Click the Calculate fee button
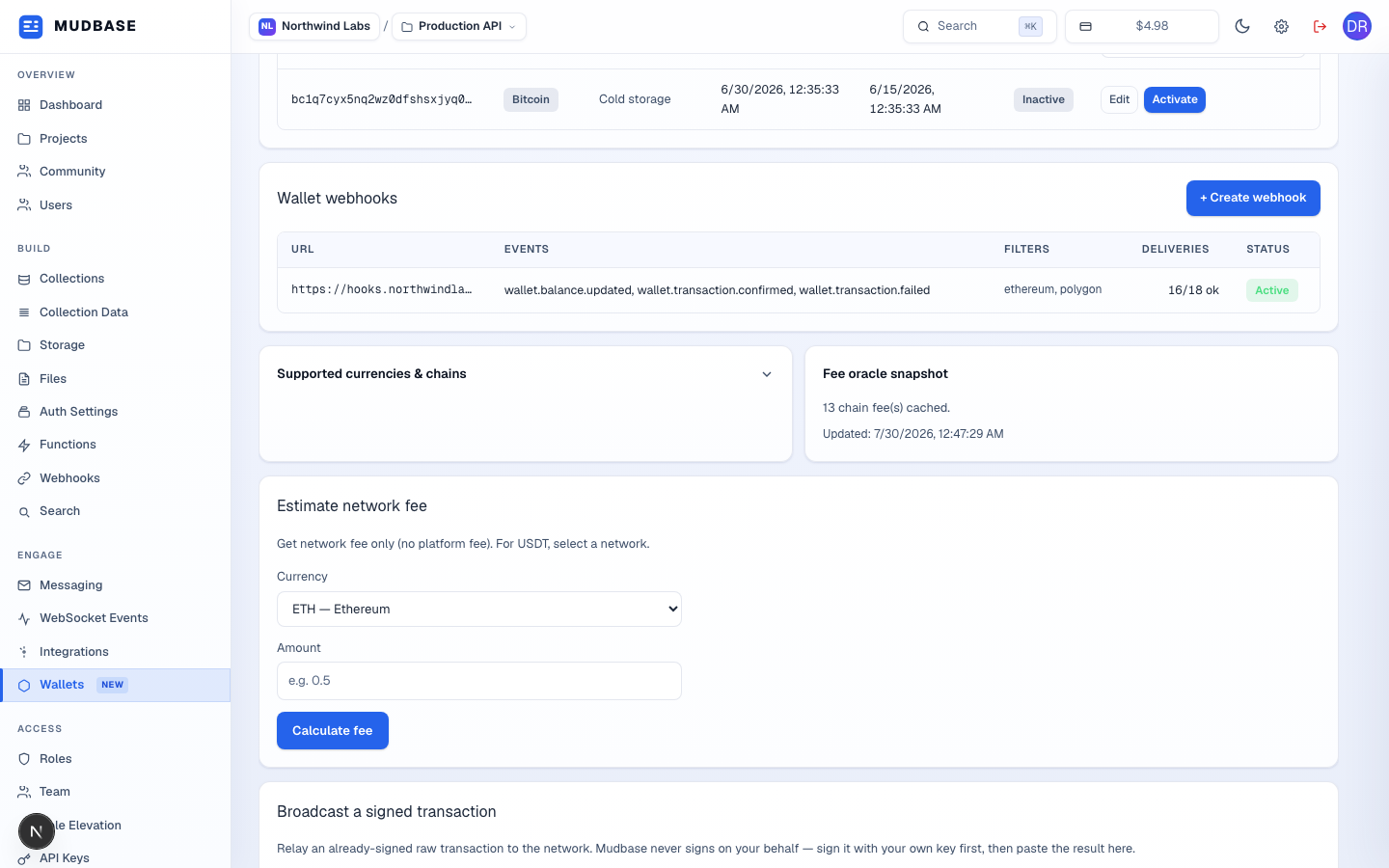Screen dimensions: 1389x868 [x=333, y=731]
